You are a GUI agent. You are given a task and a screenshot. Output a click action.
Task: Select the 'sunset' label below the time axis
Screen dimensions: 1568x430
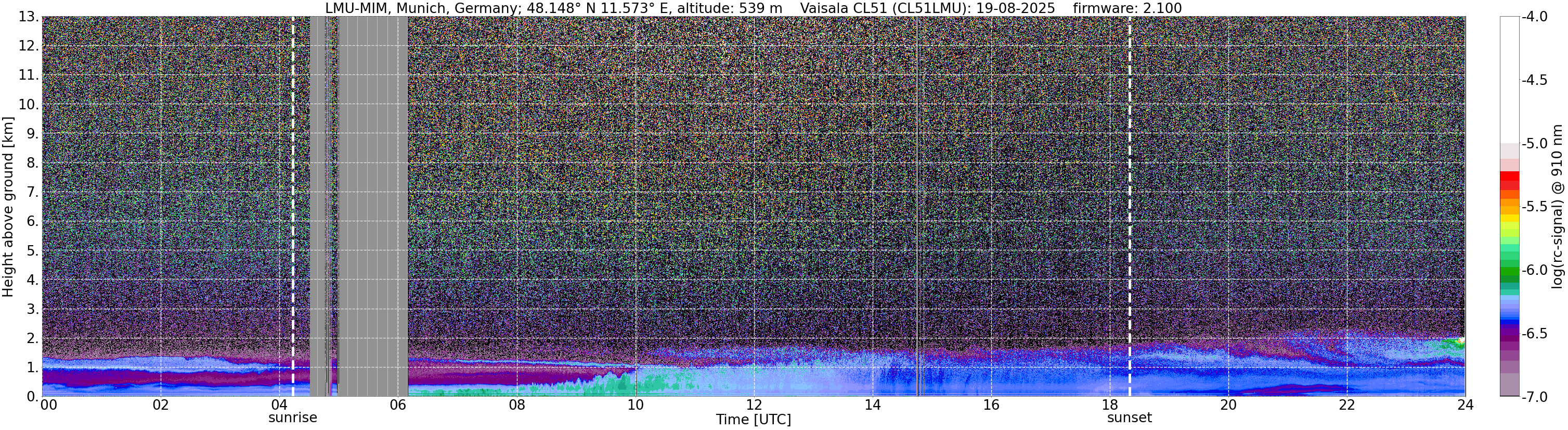tap(1130, 418)
